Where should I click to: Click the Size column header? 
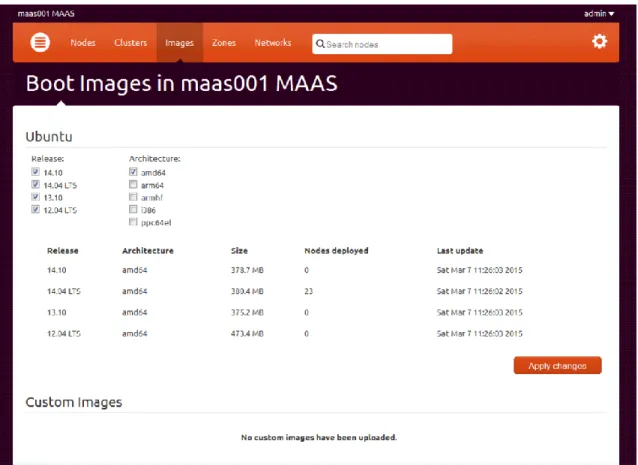pos(239,251)
